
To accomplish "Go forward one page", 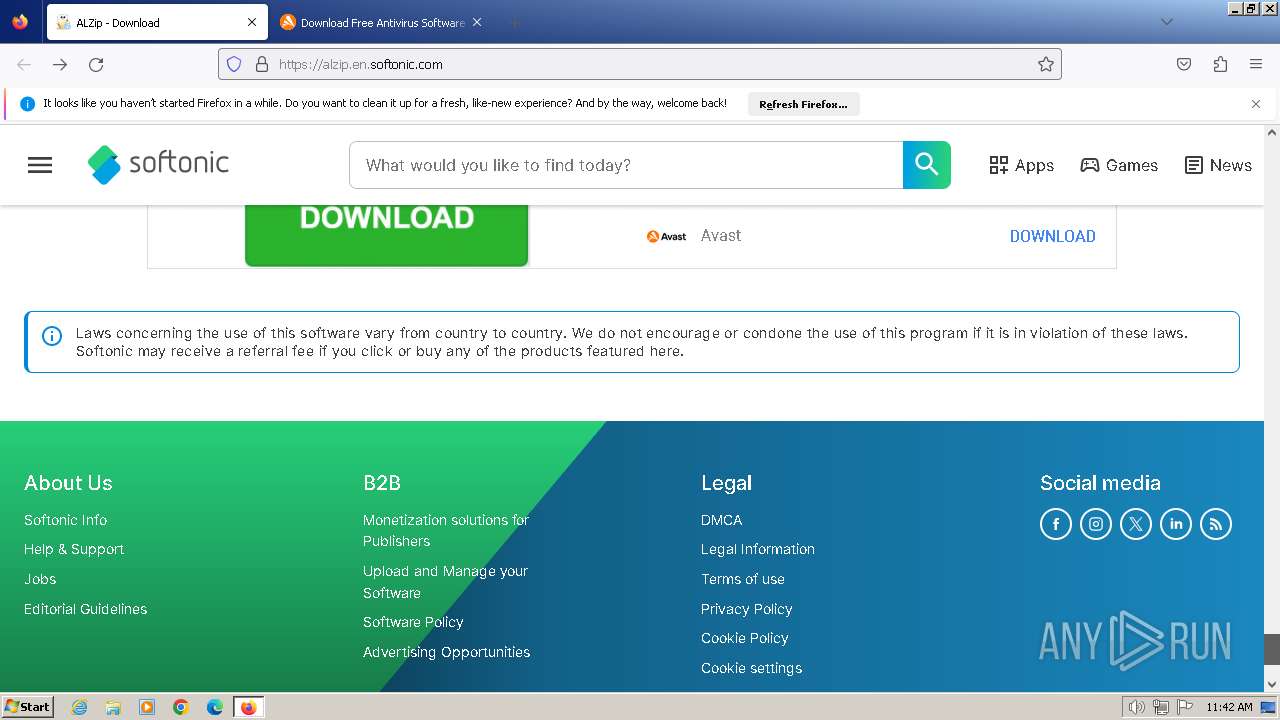I will pos(60,64).
